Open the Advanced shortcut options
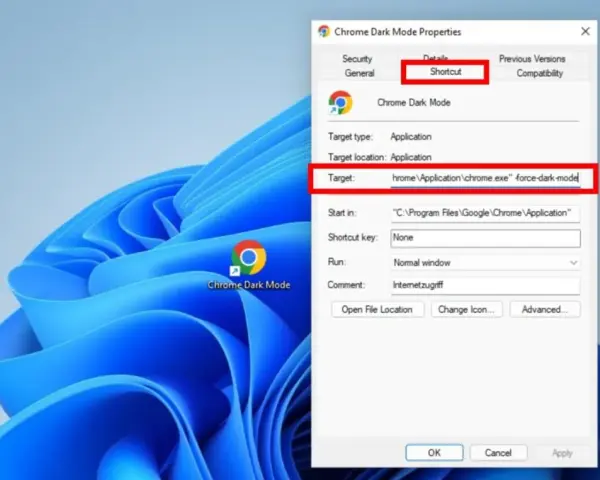The image size is (600, 480). click(x=545, y=309)
